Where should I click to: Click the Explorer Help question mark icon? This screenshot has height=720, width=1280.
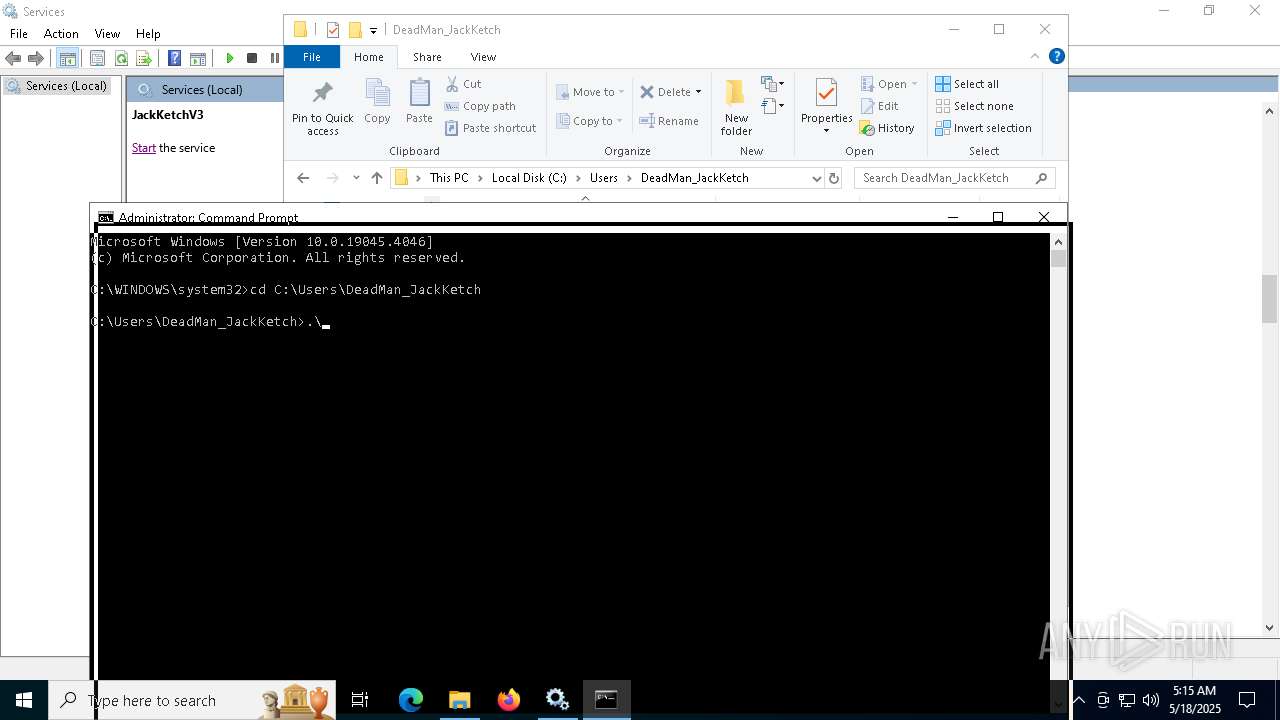pyautogui.click(x=1056, y=57)
